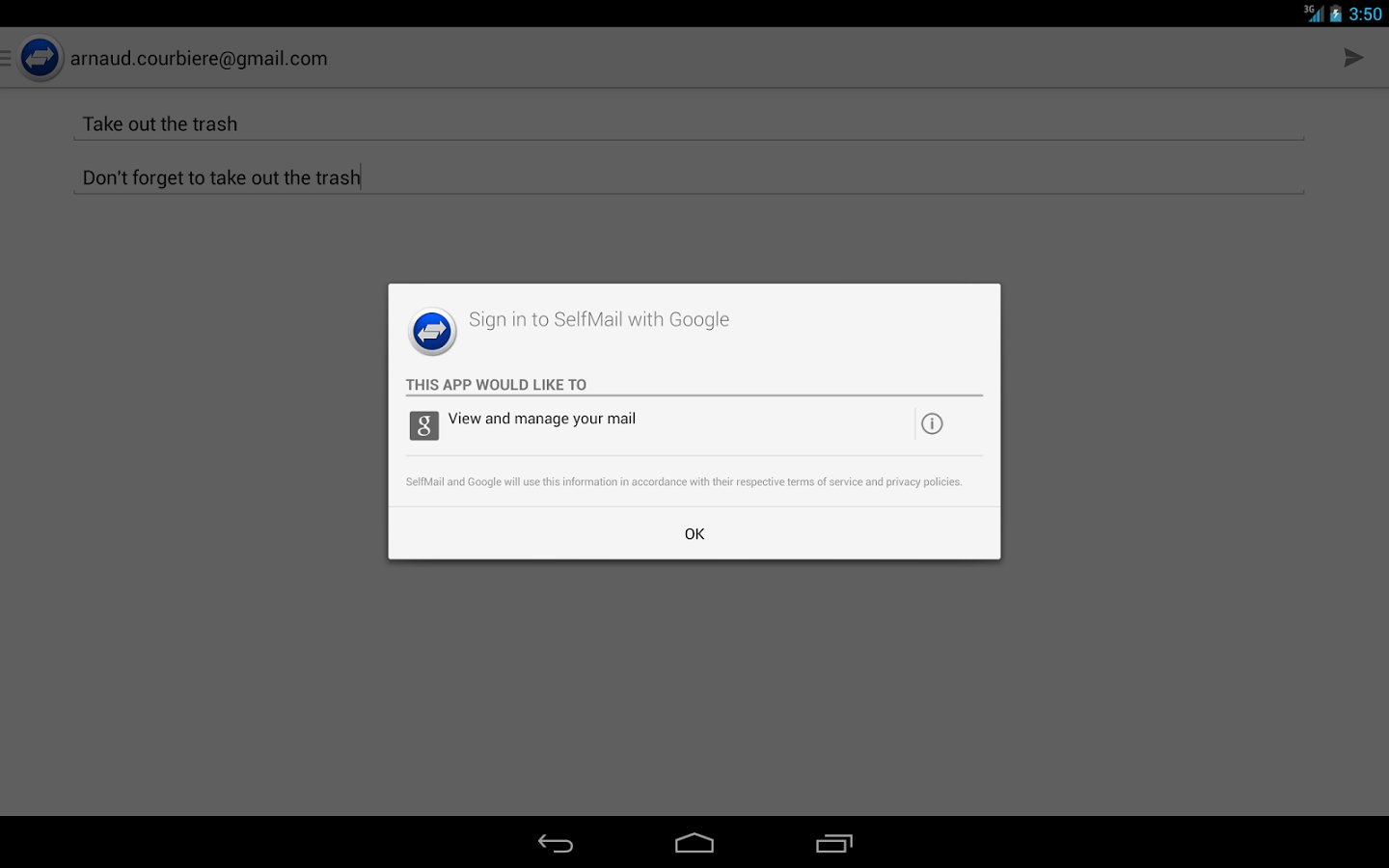Tap the 'THIS APP WOULD LIKE TO' header
Viewport: 1389px width, 868px height.
coord(496,385)
